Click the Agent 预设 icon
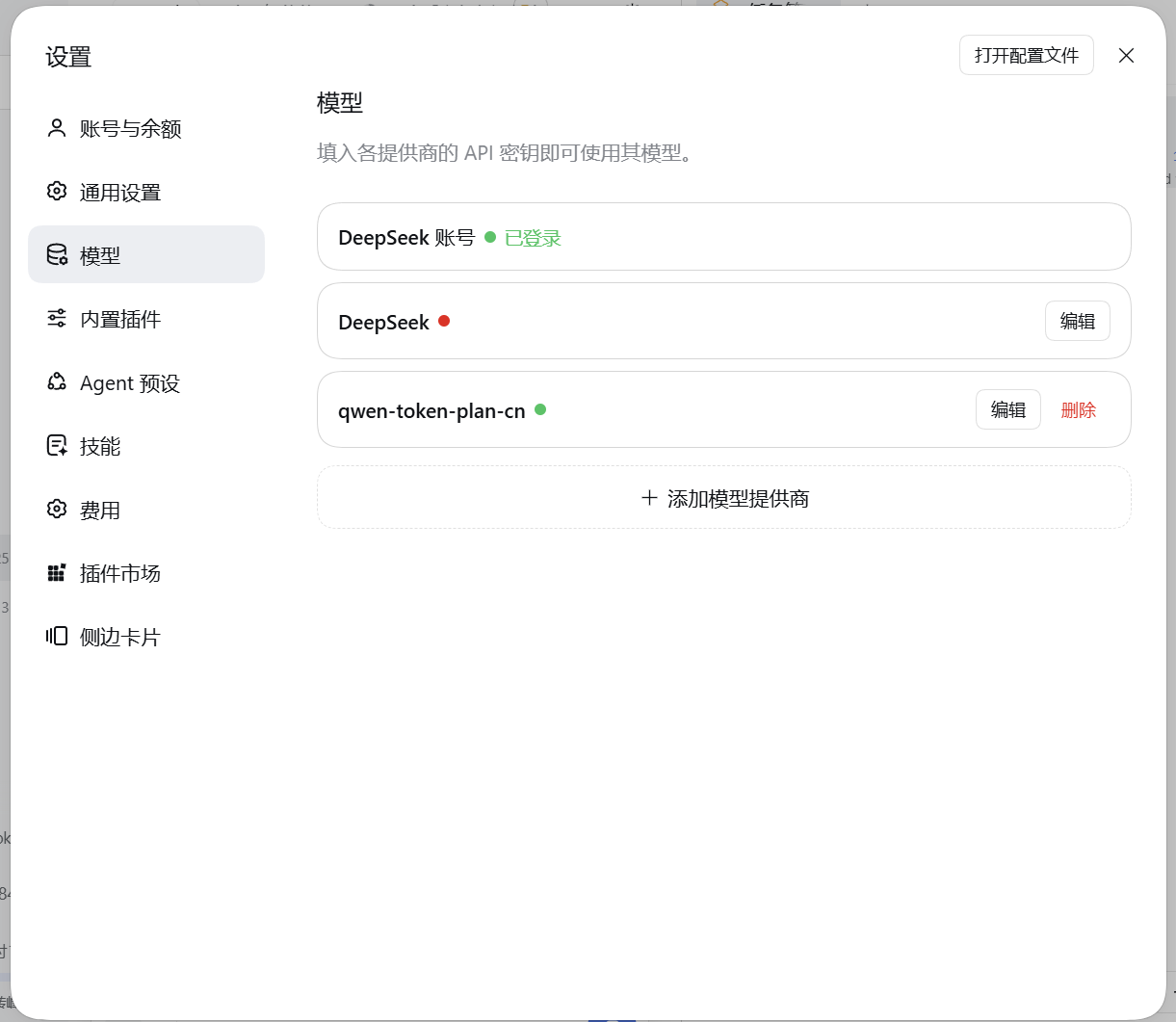1176x1022 pixels. [x=57, y=381]
